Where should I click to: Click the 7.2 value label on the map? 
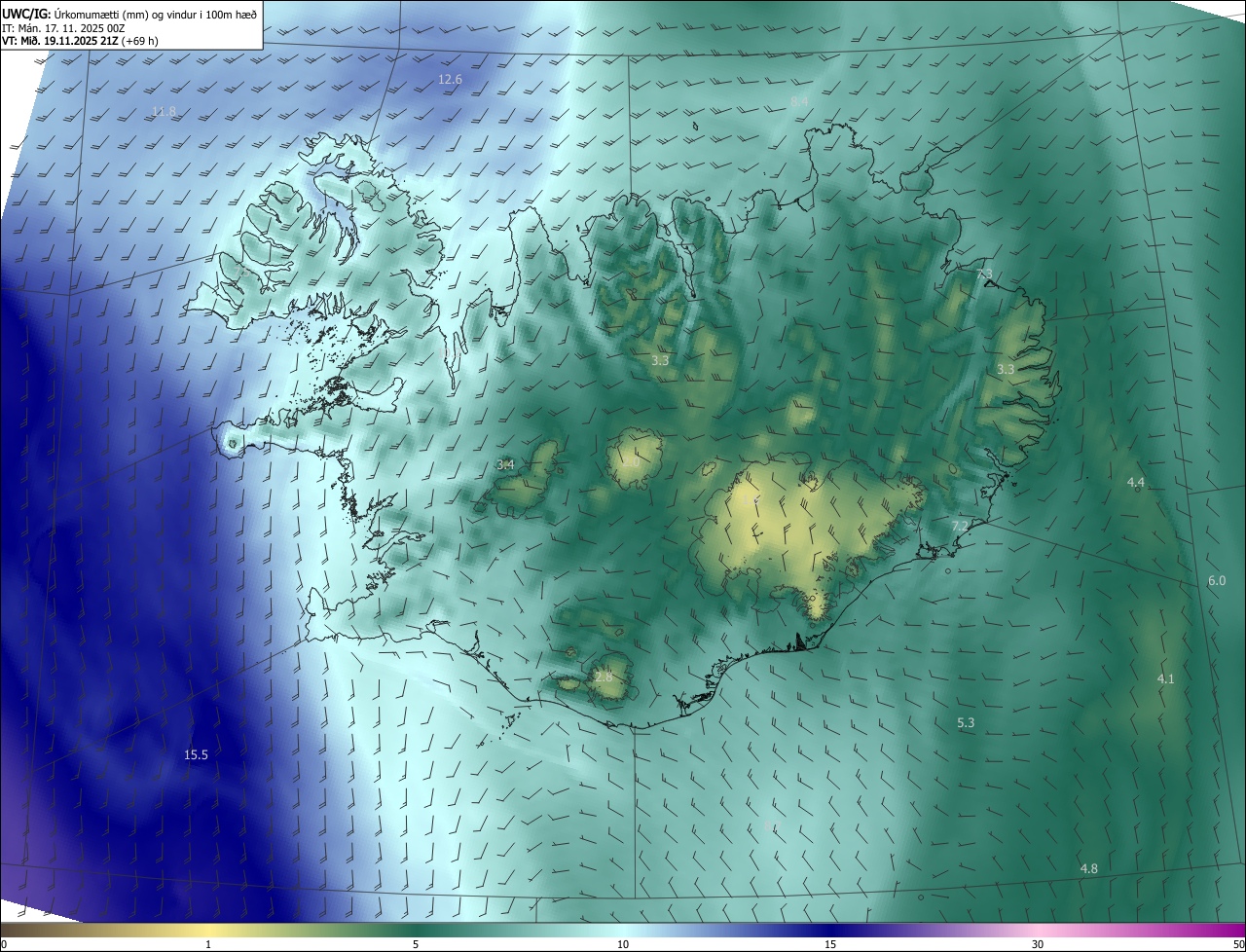pos(960,526)
